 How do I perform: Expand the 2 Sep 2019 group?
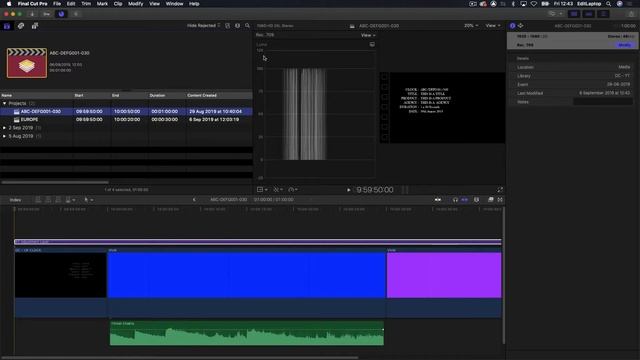tap(4, 128)
